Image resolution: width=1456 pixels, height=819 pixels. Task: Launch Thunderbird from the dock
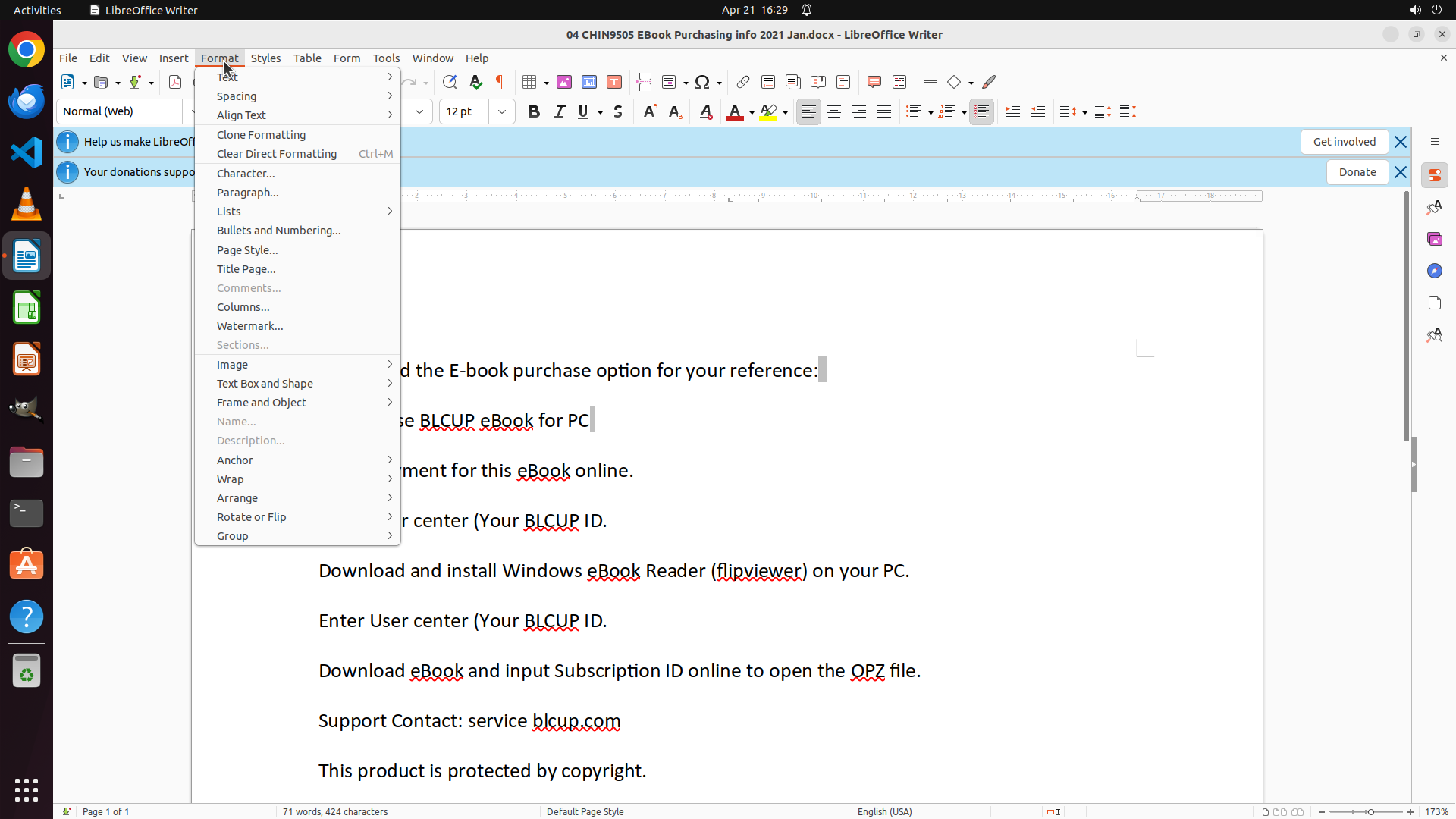[27, 102]
